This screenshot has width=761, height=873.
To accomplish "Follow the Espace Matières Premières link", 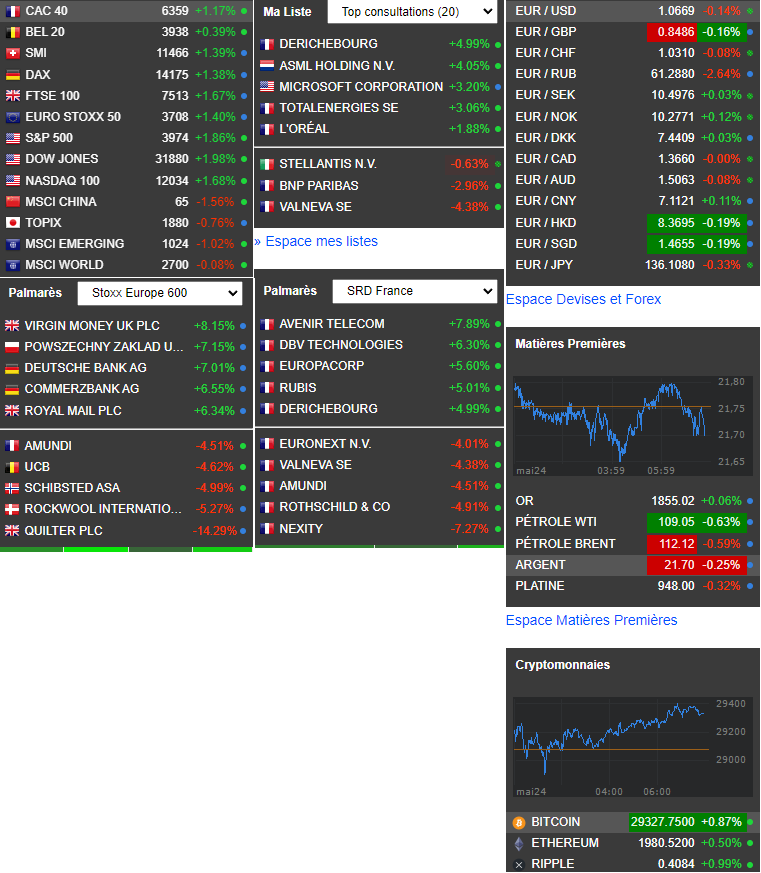I will point(591,620).
